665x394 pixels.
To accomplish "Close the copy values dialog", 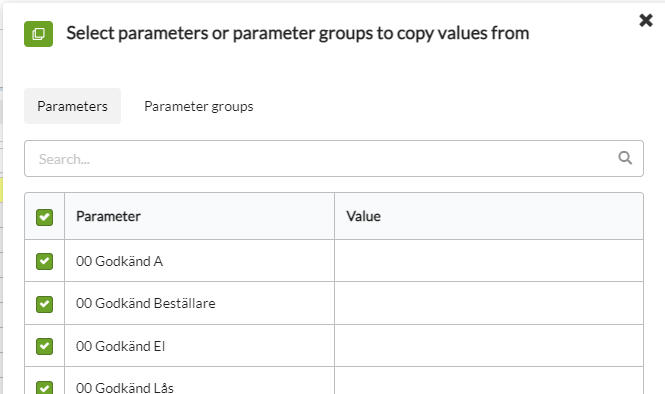I will (646, 20).
